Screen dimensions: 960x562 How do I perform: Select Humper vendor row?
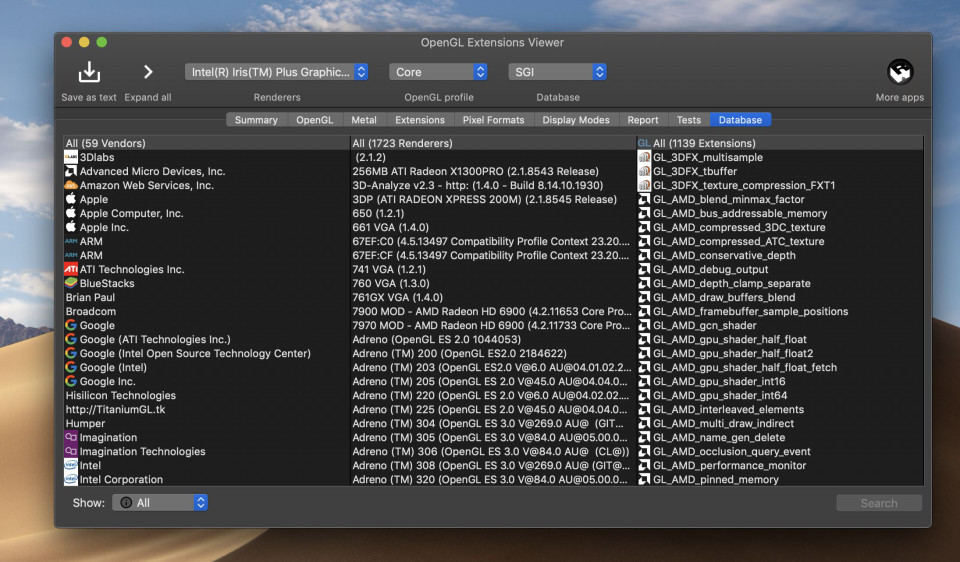pyautogui.click(x=206, y=424)
